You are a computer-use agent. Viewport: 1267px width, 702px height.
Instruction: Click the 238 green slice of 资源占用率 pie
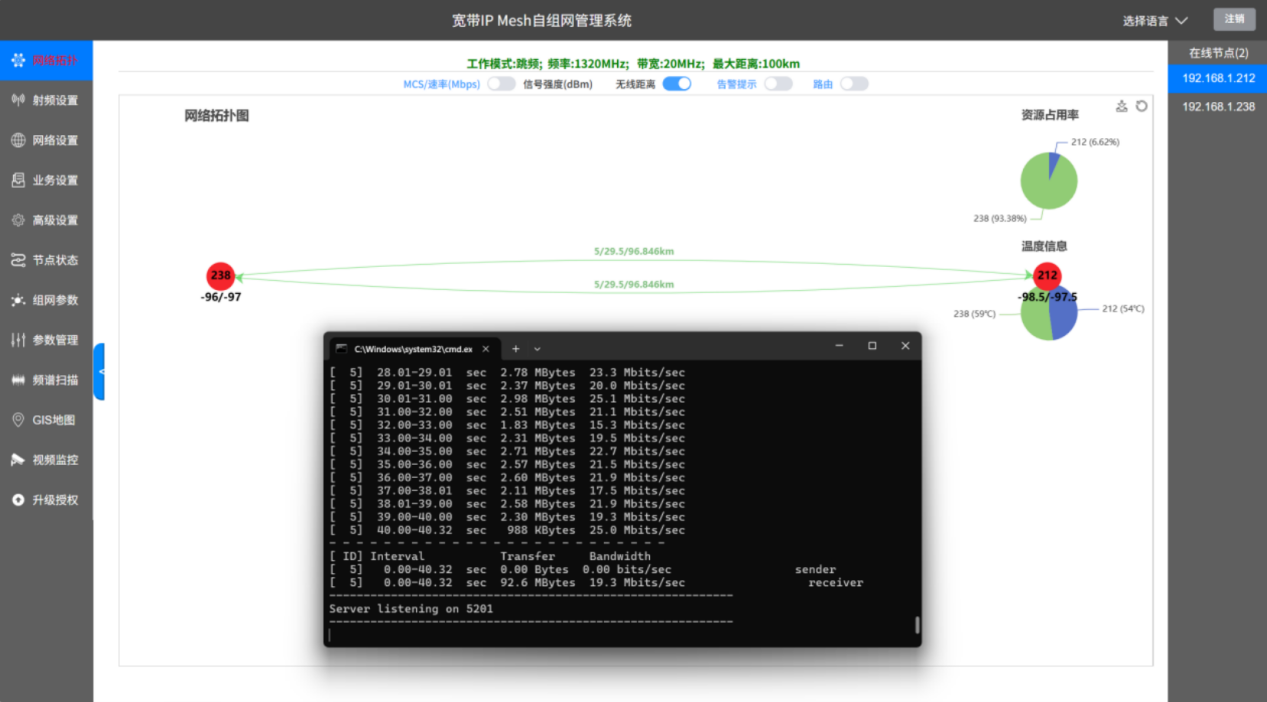point(1046,186)
